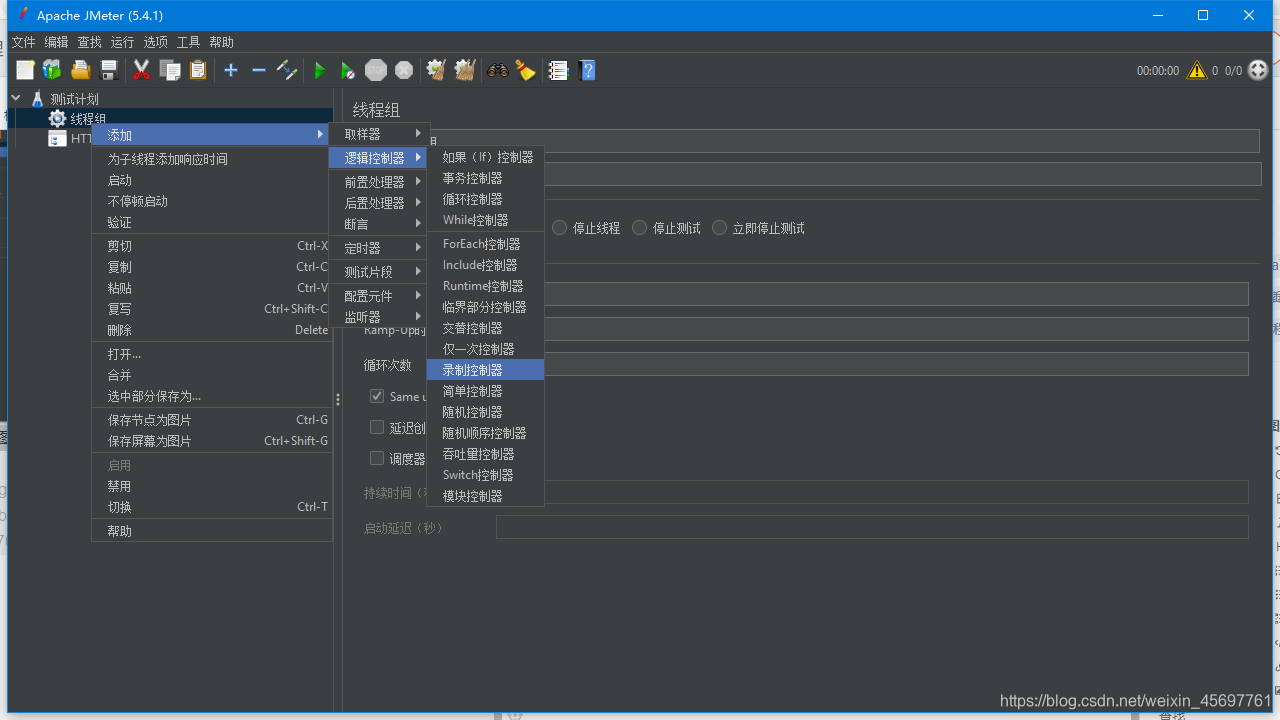Click the warning triangle log icon

pyautogui.click(x=1197, y=70)
